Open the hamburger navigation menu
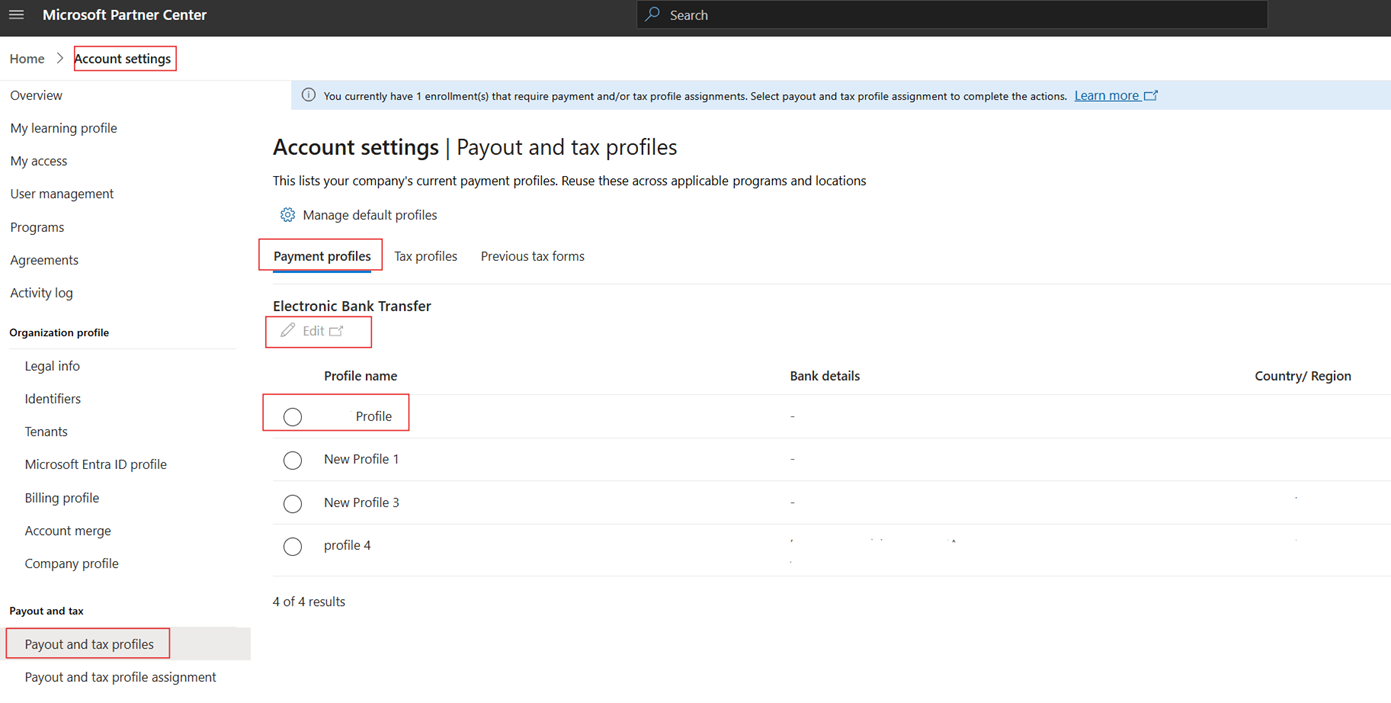Image resolution: width=1391 pixels, height=703 pixels. tap(17, 15)
